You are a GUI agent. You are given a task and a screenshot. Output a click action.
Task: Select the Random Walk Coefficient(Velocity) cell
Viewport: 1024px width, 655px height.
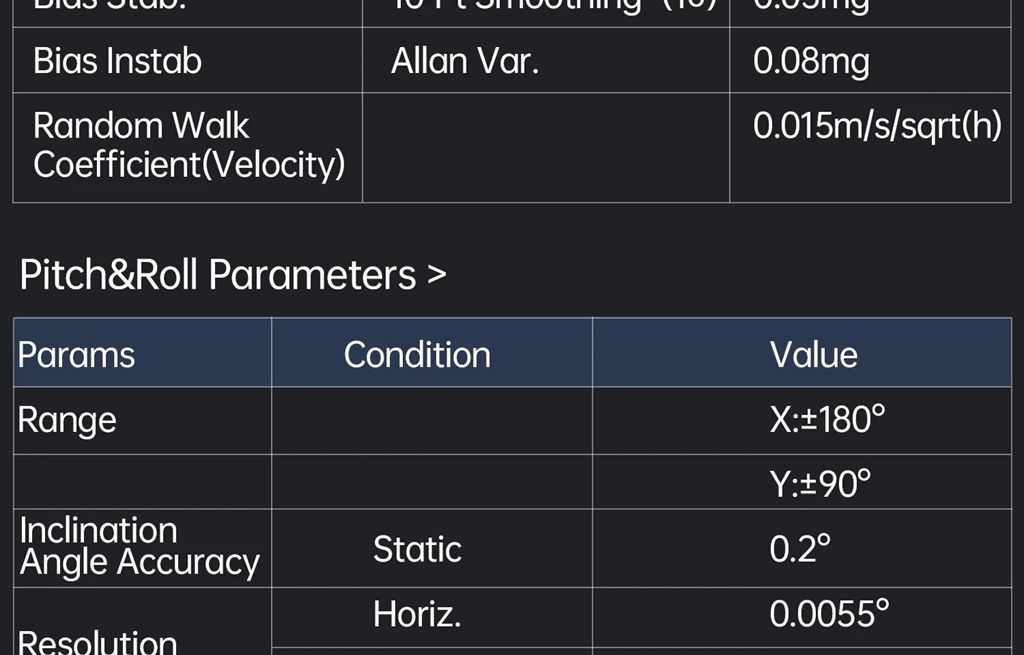189,146
